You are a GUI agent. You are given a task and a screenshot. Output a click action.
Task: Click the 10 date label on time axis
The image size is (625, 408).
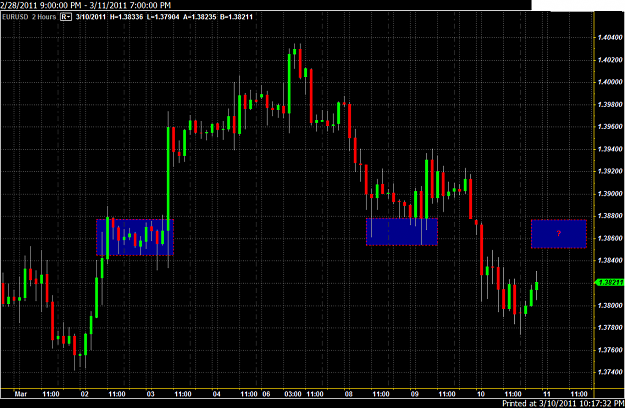pyautogui.click(x=481, y=394)
